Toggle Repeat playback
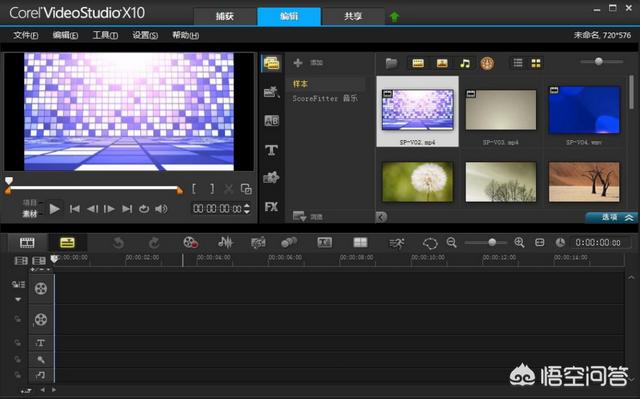The height and width of the screenshot is (399, 640). [144, 209]
